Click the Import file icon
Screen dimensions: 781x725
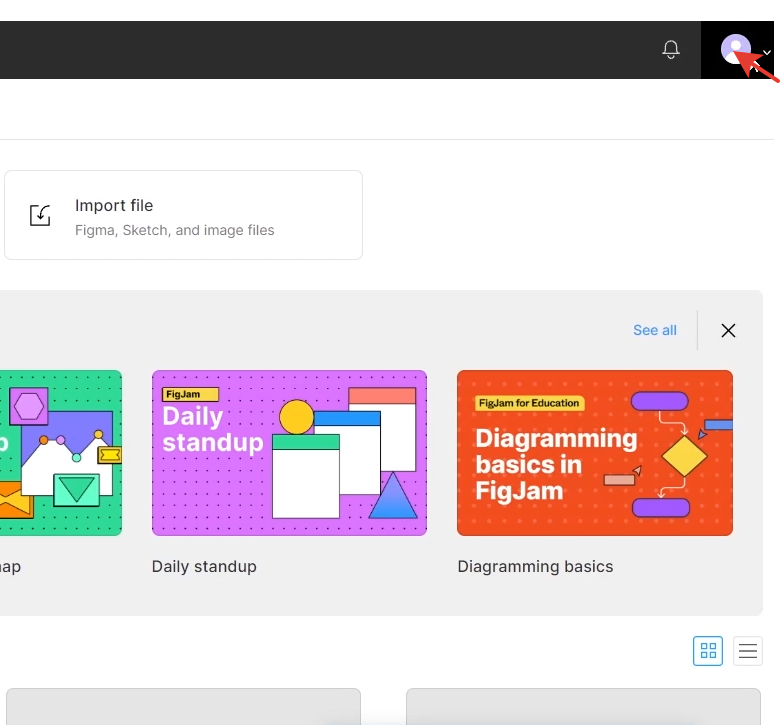40,215
